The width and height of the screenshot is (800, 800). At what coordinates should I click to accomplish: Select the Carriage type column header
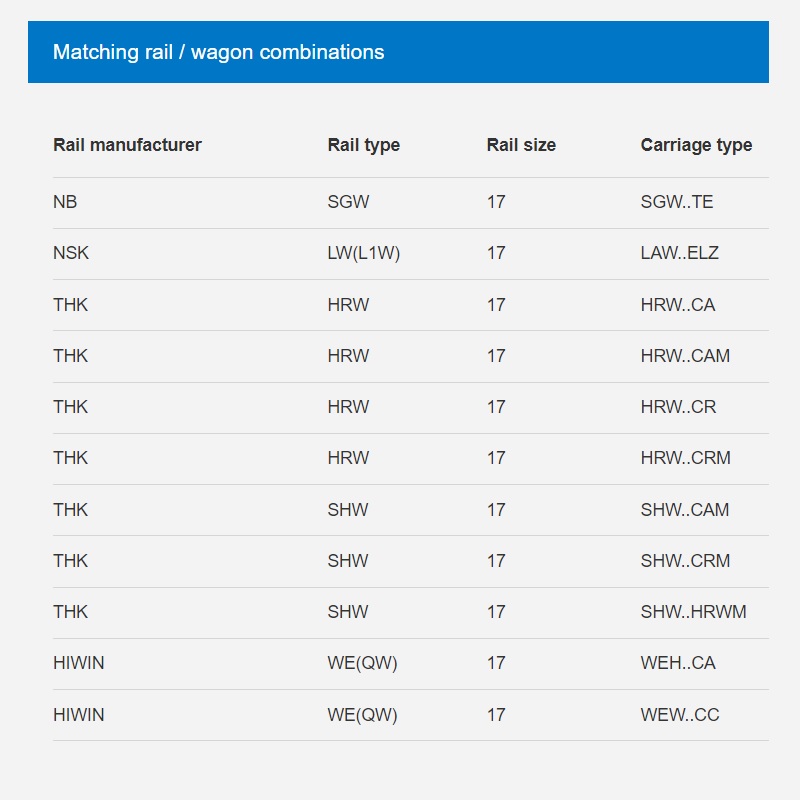point(696,145)
